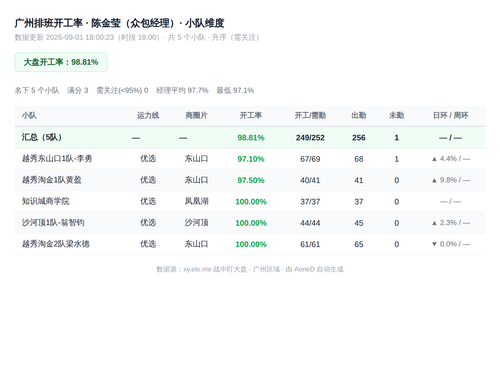This screenshot has width=500, height=366.
Task: Click 100.00% in the 沙河顶1队-翁智钧 row
Action: pyautogui.click(x=251, y=223)
